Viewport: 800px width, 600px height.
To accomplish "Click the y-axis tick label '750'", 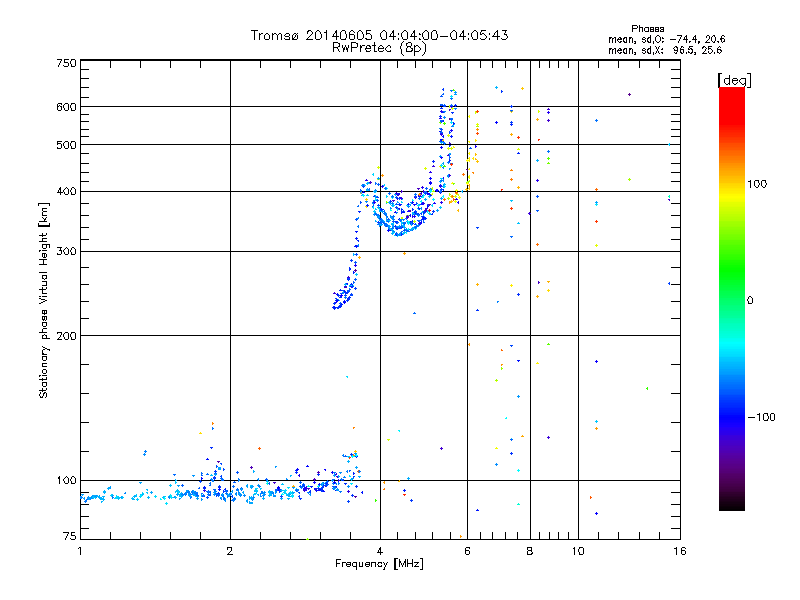I will (66, 63).
